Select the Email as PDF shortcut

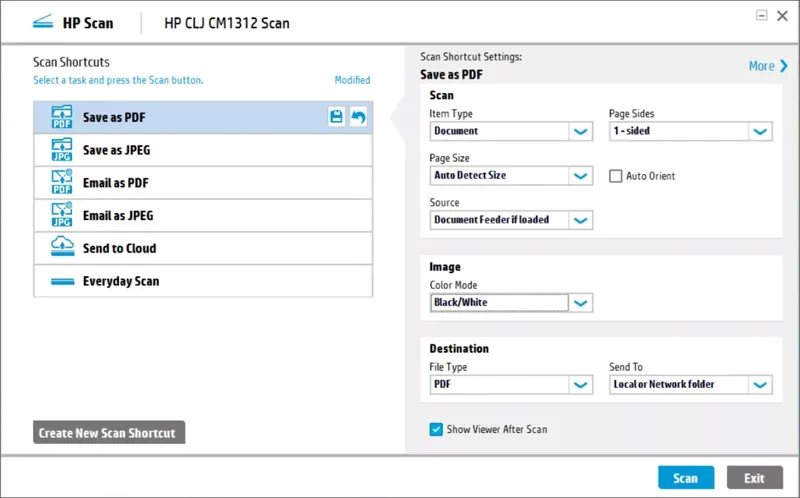coord(203,183)
